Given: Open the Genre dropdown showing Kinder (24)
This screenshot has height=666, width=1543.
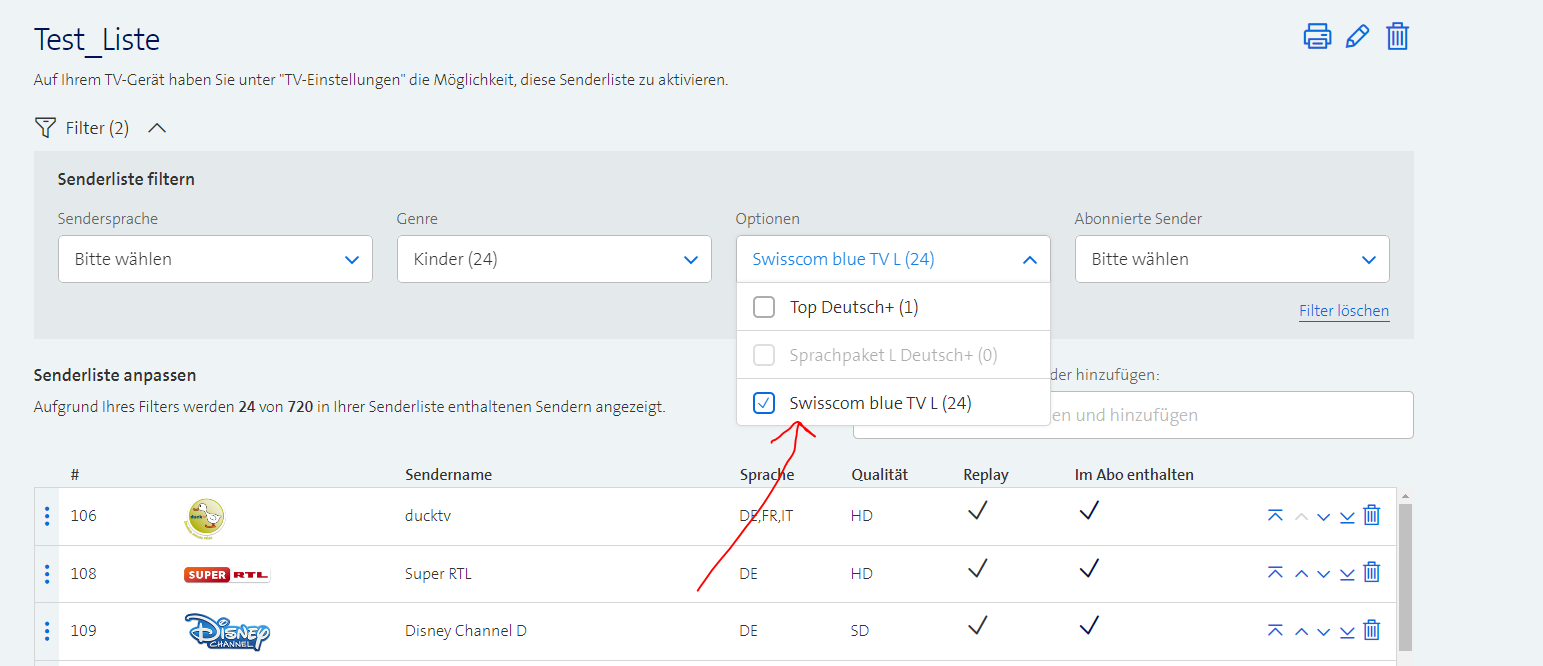Looking at the screenshot, I should pyautogui.click(x=554, y=258).
